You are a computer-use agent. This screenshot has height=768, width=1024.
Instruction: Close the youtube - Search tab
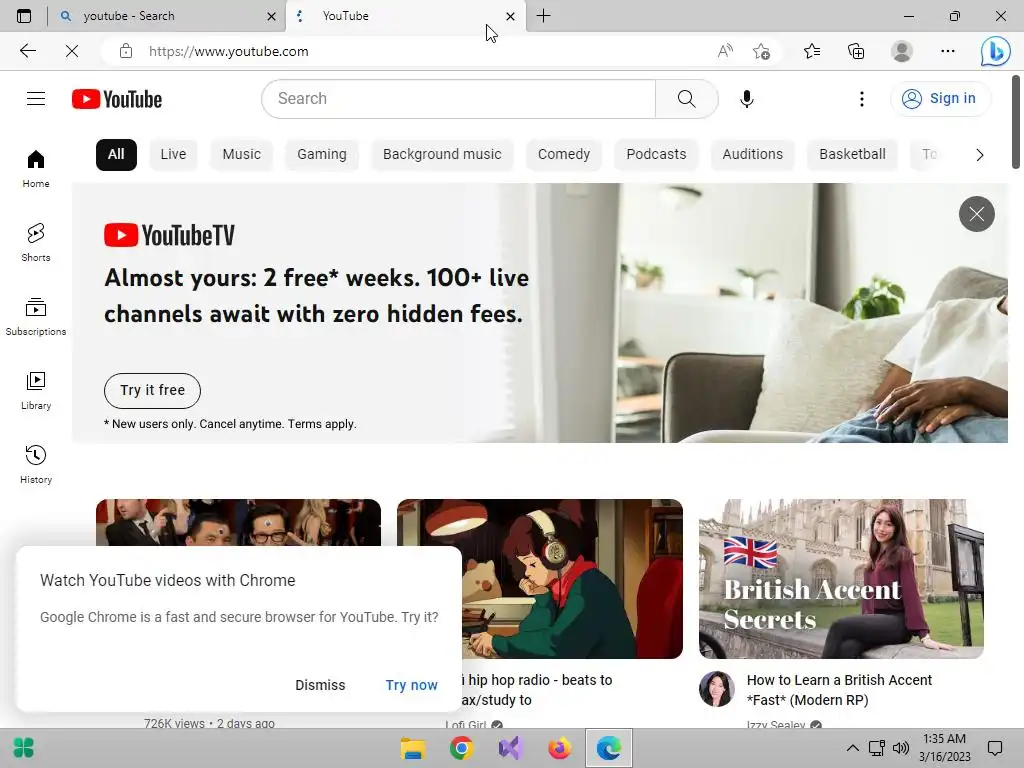[x=272, y=16]
